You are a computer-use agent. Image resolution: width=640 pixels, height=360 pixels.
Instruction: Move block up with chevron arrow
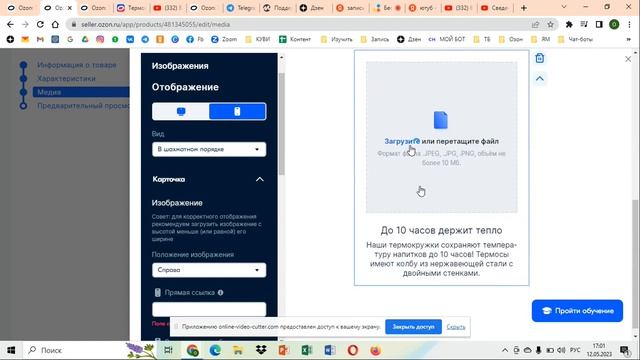pyautogui.click(x=540, y=78)
